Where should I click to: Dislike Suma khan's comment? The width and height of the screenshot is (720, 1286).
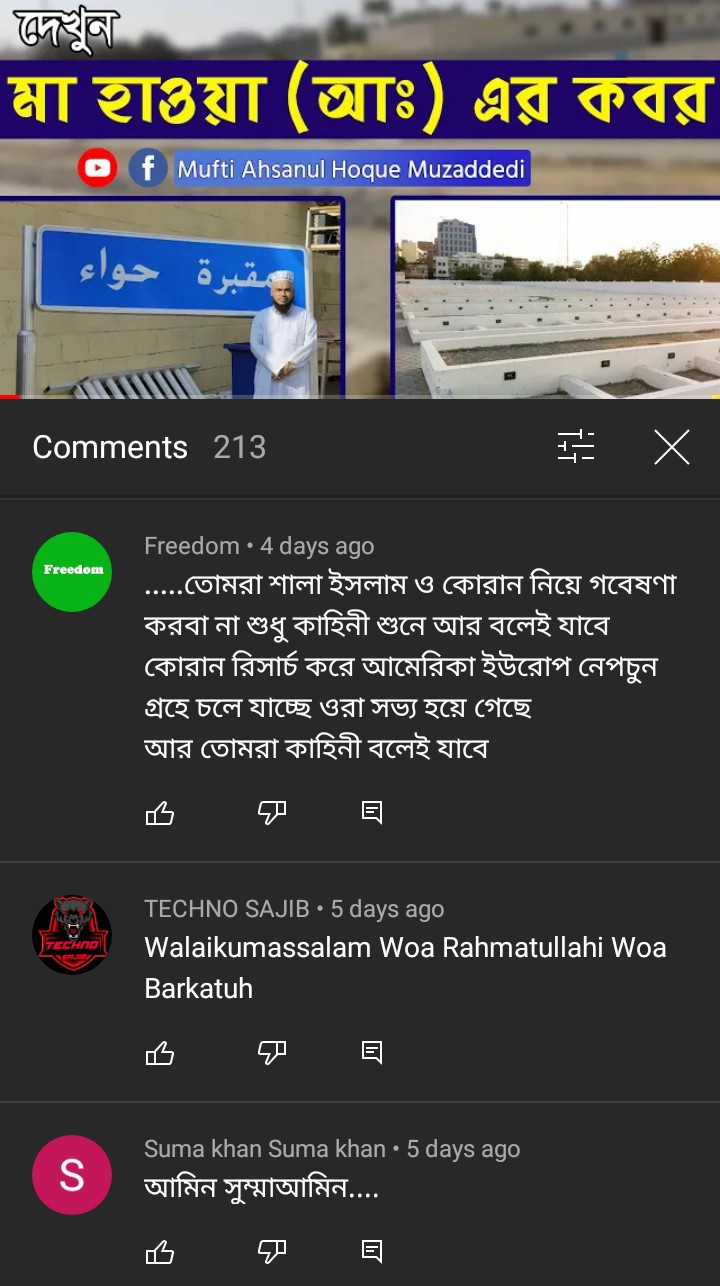pyautogui.click(x=272, y=1251)
